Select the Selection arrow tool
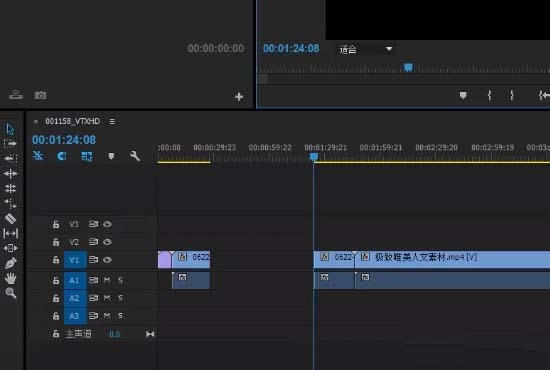Viewport: 550px width, 370px height. coord(10,129)
